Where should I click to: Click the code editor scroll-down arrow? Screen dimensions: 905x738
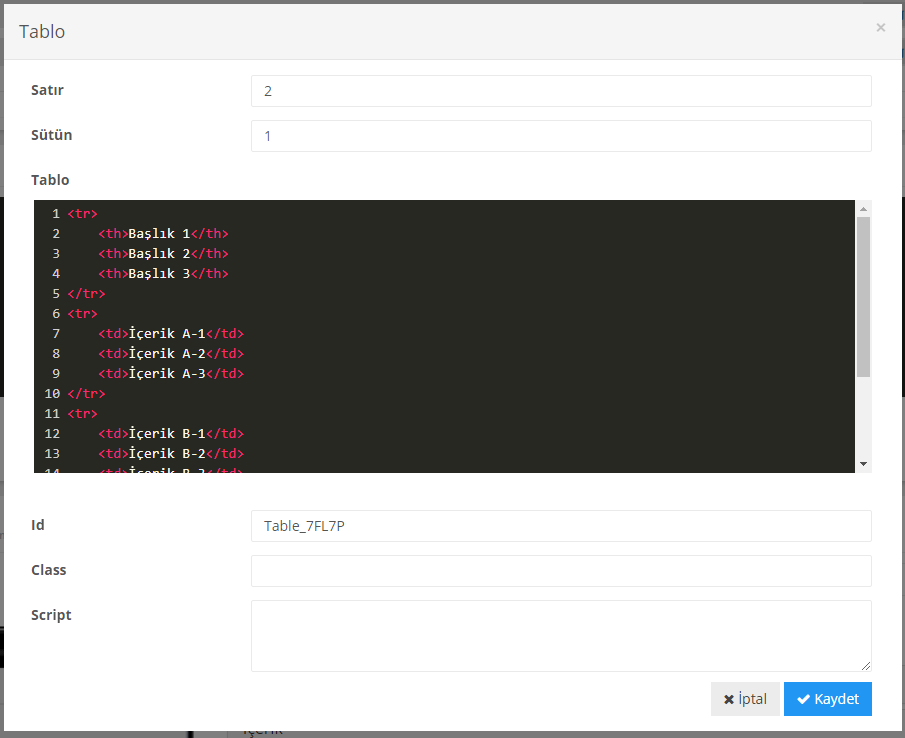(864, 464)
